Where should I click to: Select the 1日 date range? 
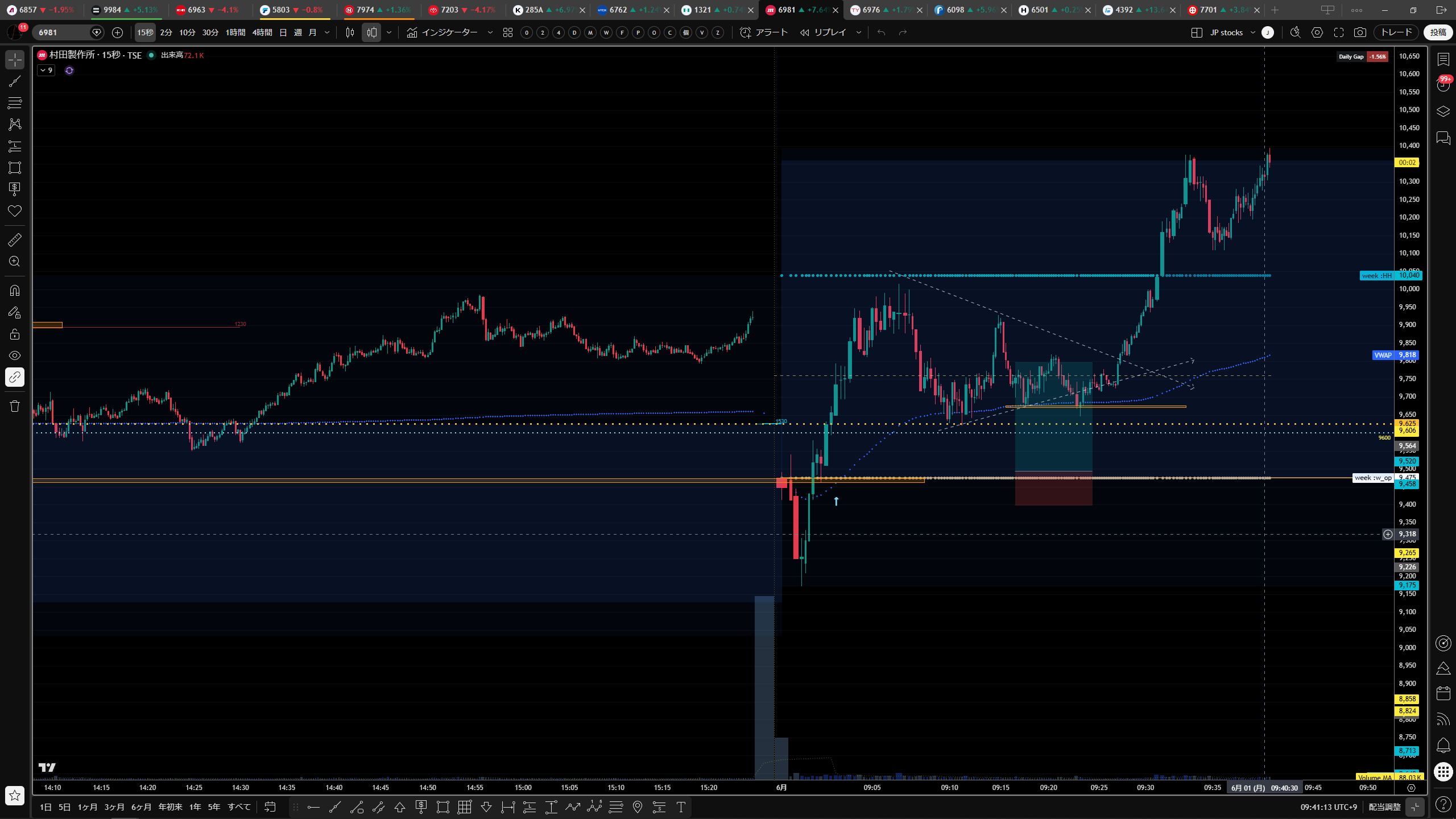click(x=46, y=807)
